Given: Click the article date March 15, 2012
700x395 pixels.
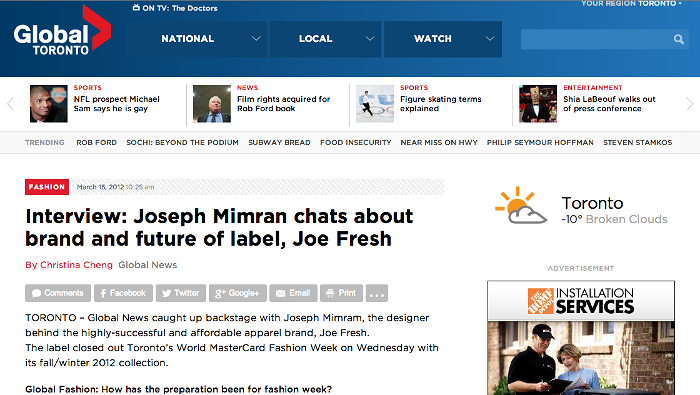Looking at the screenshot, I should 100,187.
